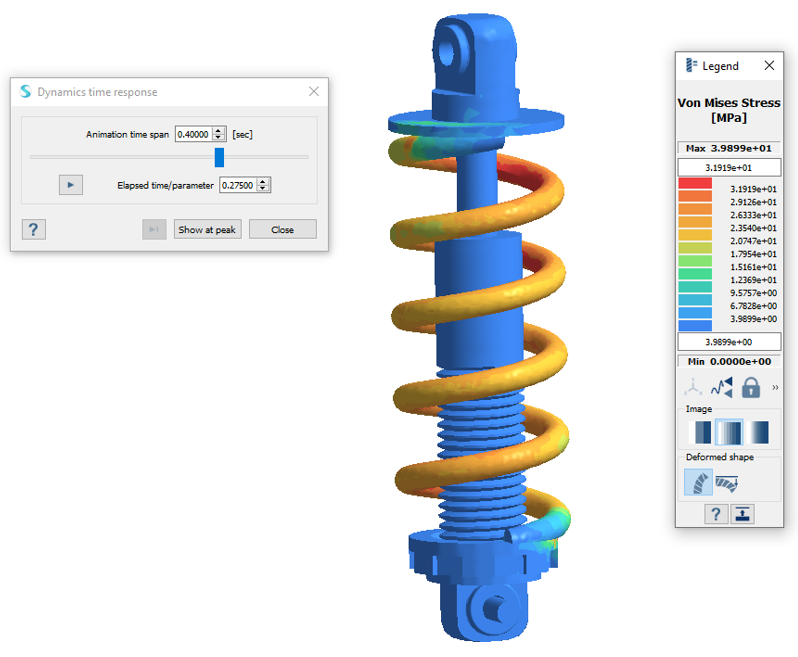Open help in Dynamics time response dialog
Image resolution: width=798 pixels, height=657 pixels.
point(33,230)
